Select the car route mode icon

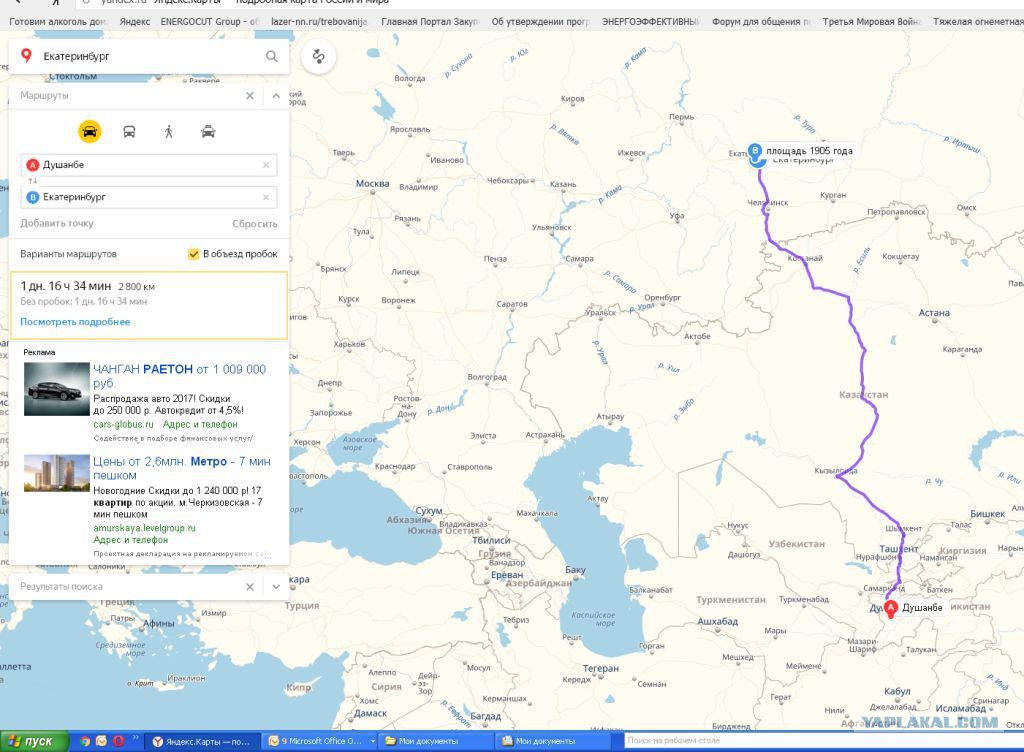coord(89,131)
